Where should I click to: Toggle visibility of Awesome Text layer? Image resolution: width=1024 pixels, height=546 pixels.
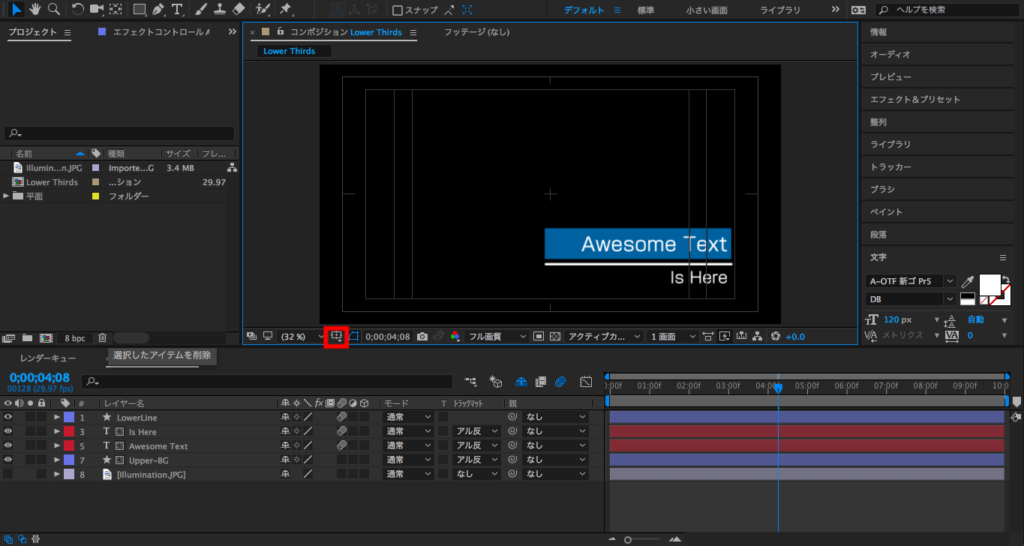pyautogui.click(x=8, y=446)
